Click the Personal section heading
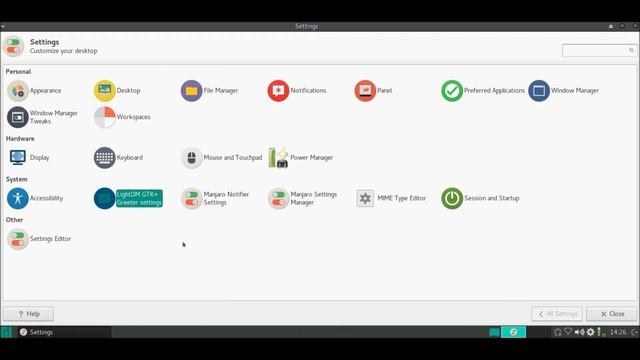The height and width of the screenshot is (360, 640). click(18, 71)
